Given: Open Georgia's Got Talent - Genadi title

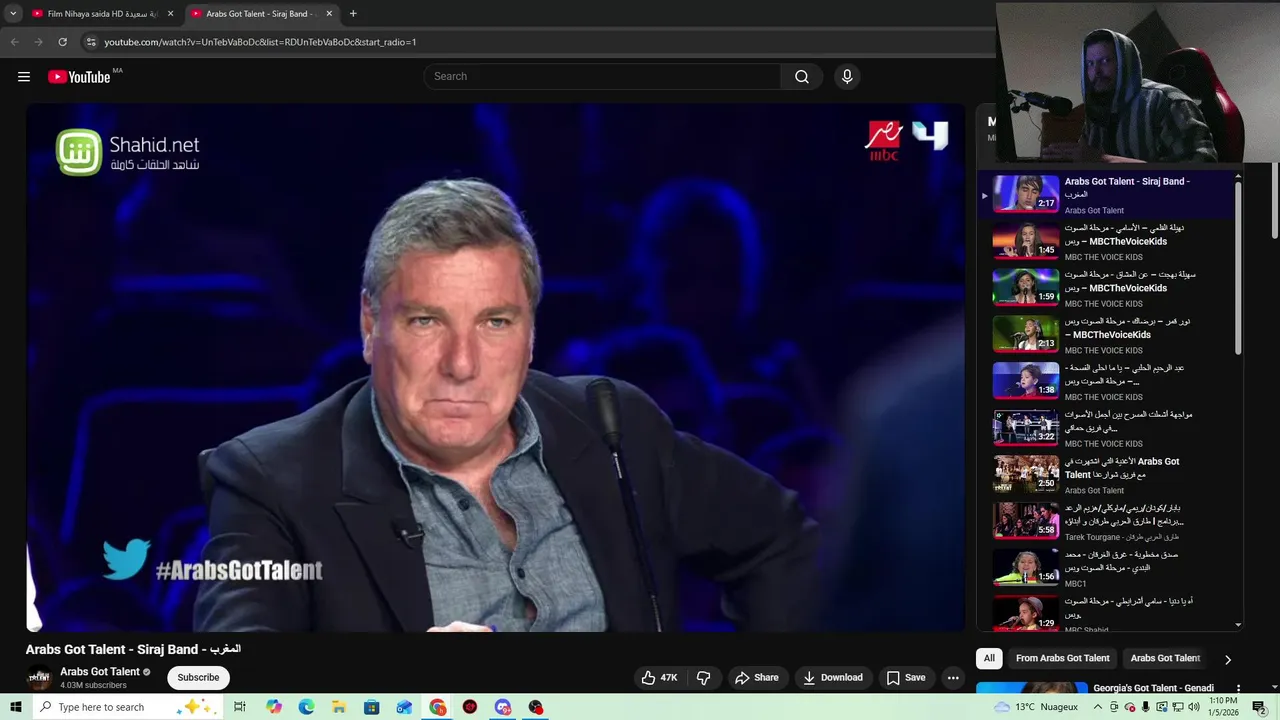Looking at the screenshot, I should [1153, 688].
